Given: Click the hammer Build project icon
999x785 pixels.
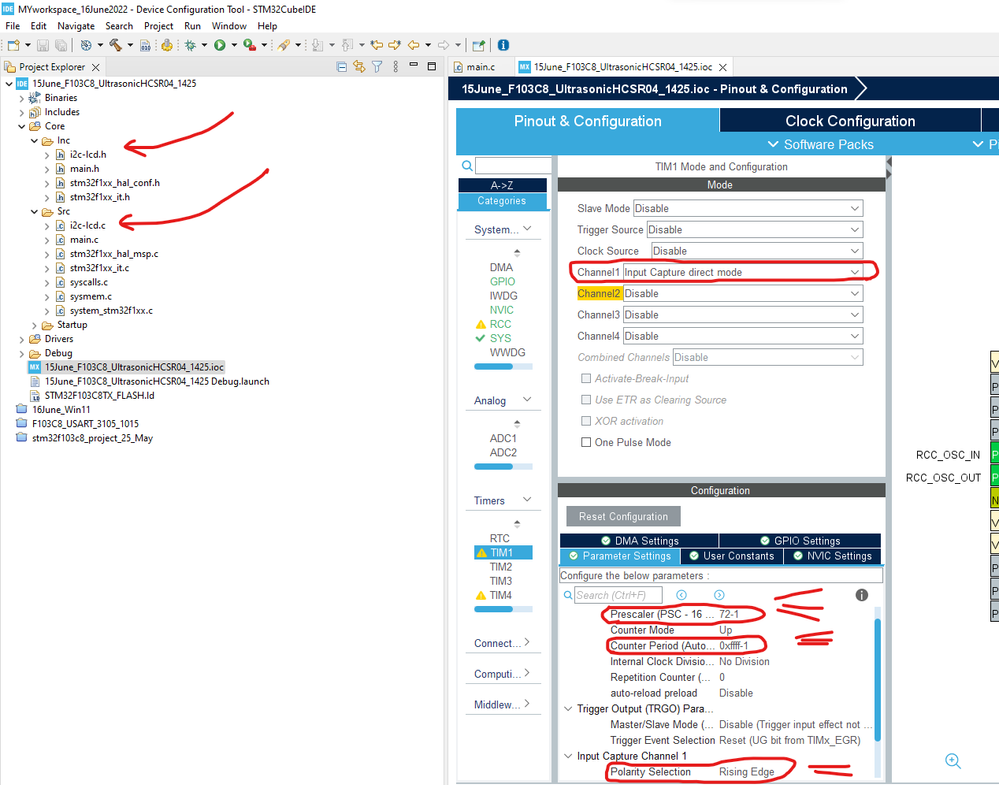Looking at the screenshot, I should [x=115, y=45].
